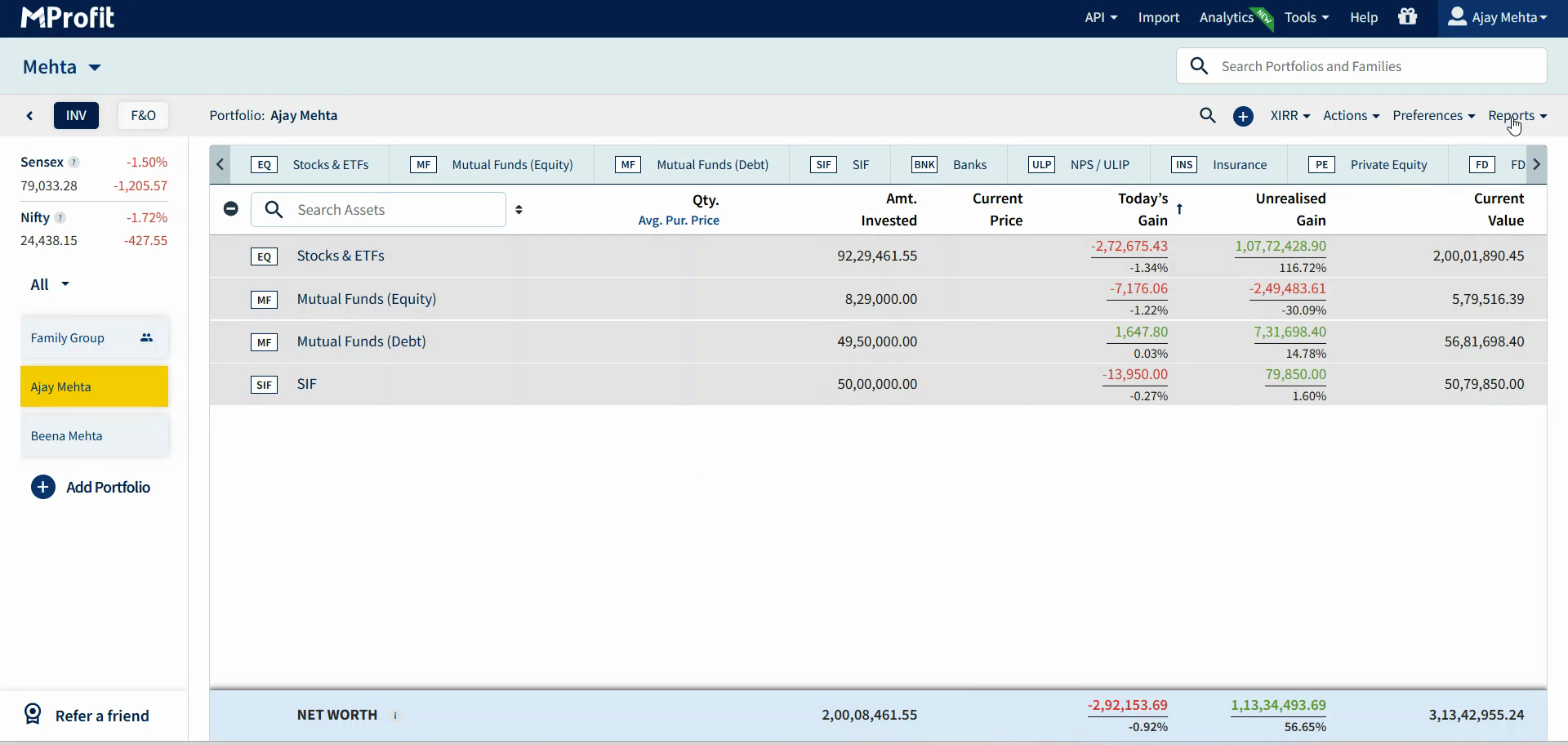Select the INV view toggle
The height and width of the screenshot is (745, 1568).
tap(76, 116)
